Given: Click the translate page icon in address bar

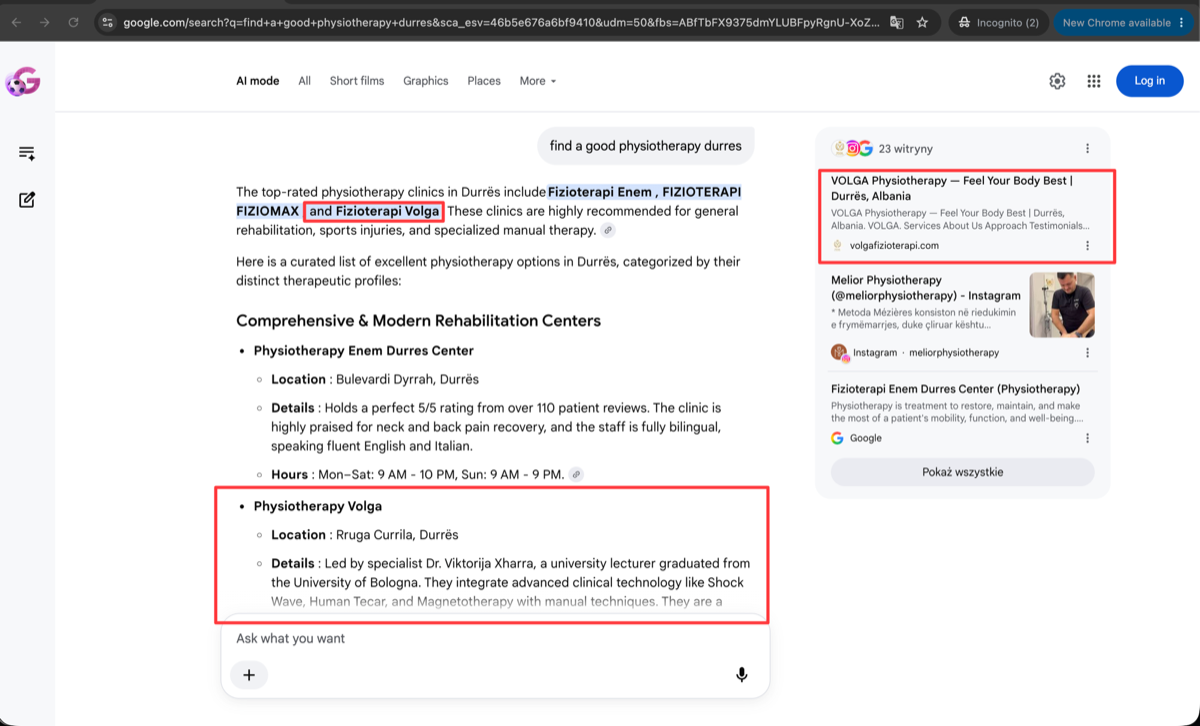Looking at the screenshot, I should (896, 22).
